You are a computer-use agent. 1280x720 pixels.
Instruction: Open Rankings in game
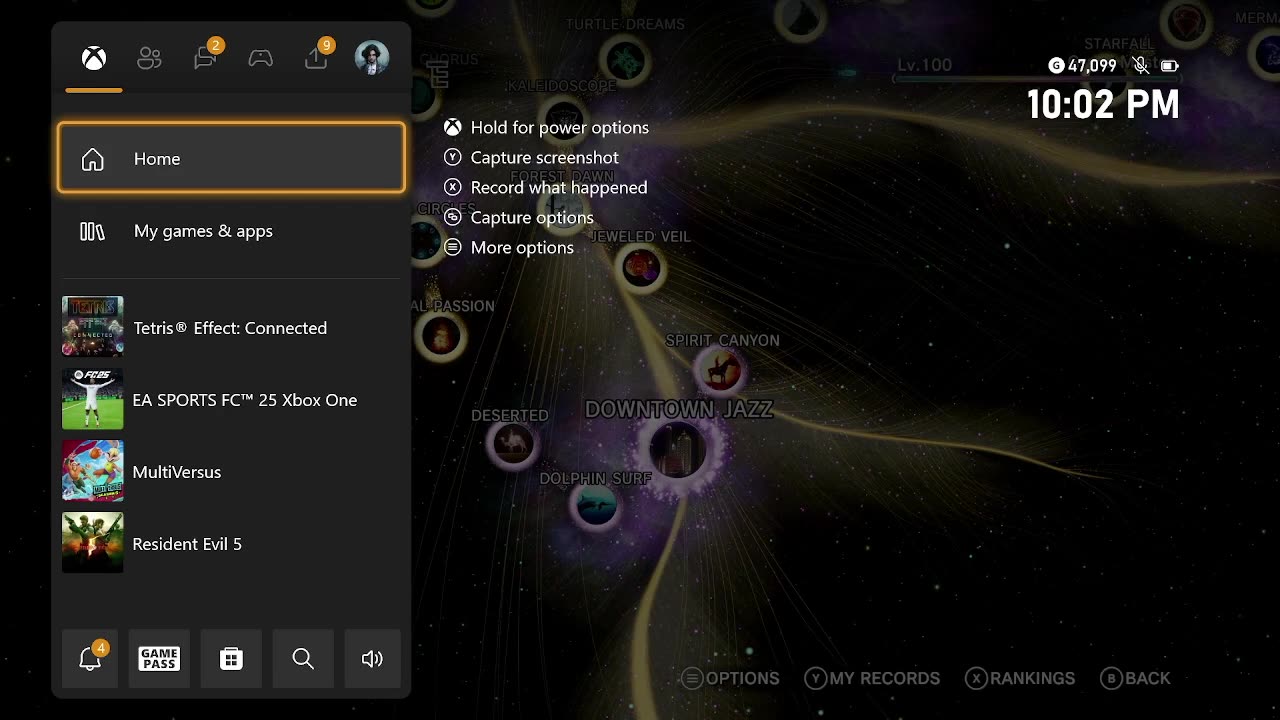point(1020,678)
